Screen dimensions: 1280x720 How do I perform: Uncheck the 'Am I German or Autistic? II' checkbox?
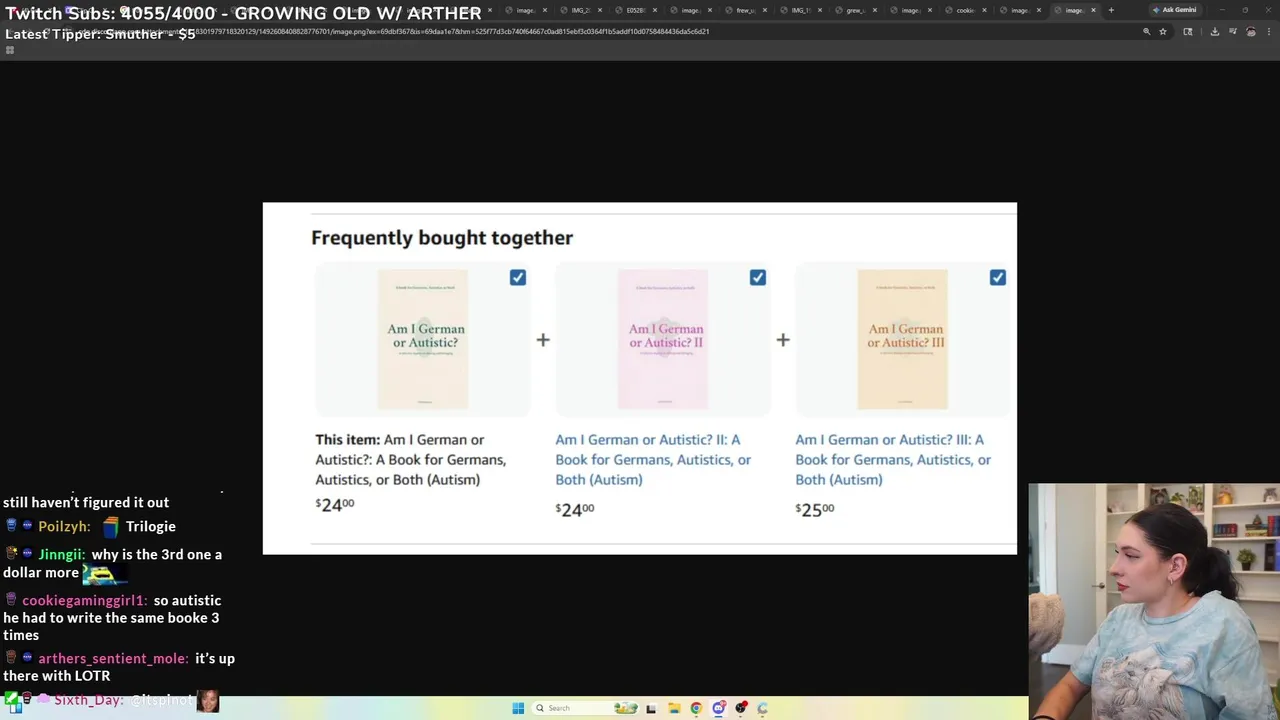757,277
